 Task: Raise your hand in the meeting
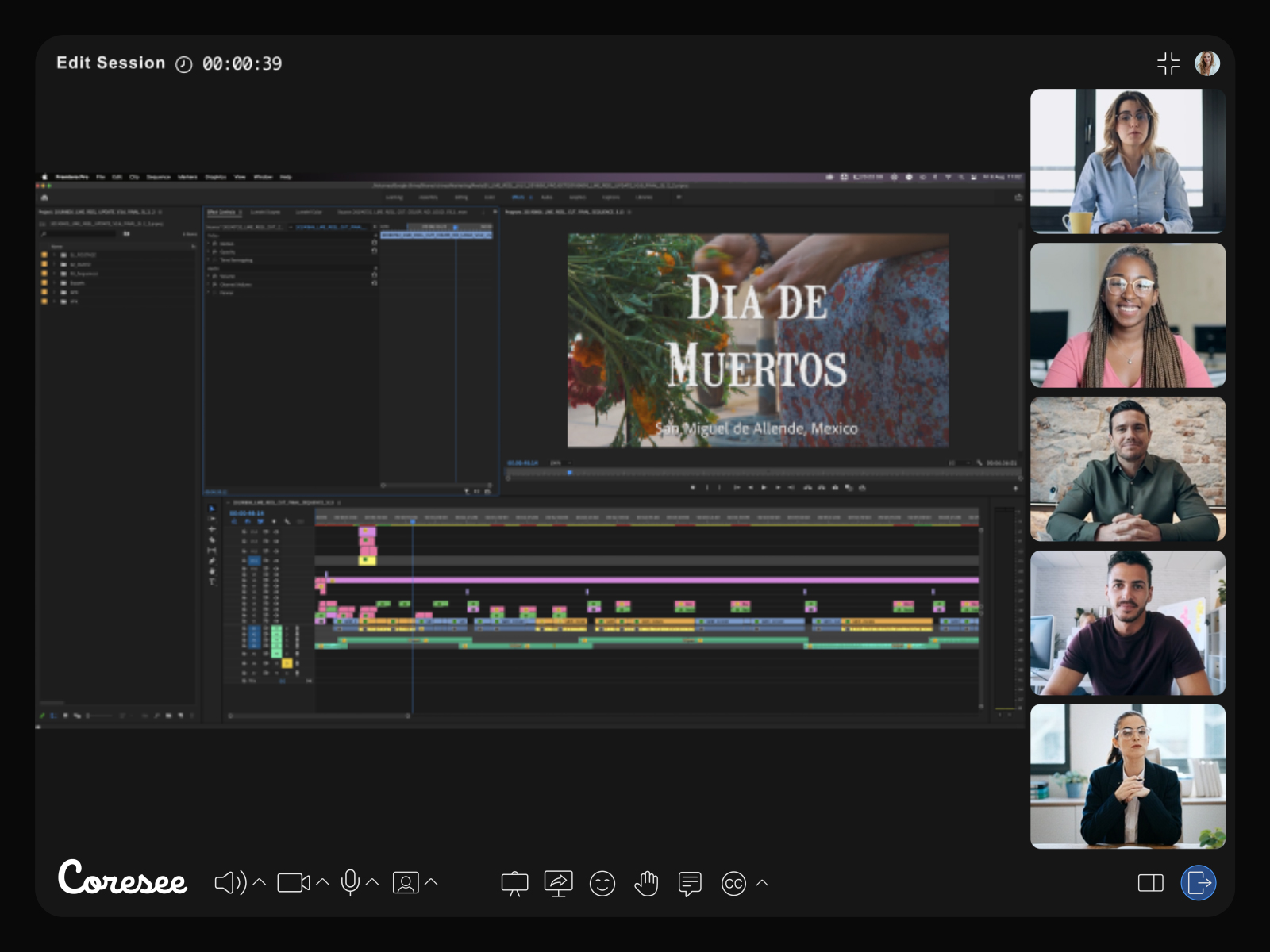pyautogui.click(x=646, y=883)
